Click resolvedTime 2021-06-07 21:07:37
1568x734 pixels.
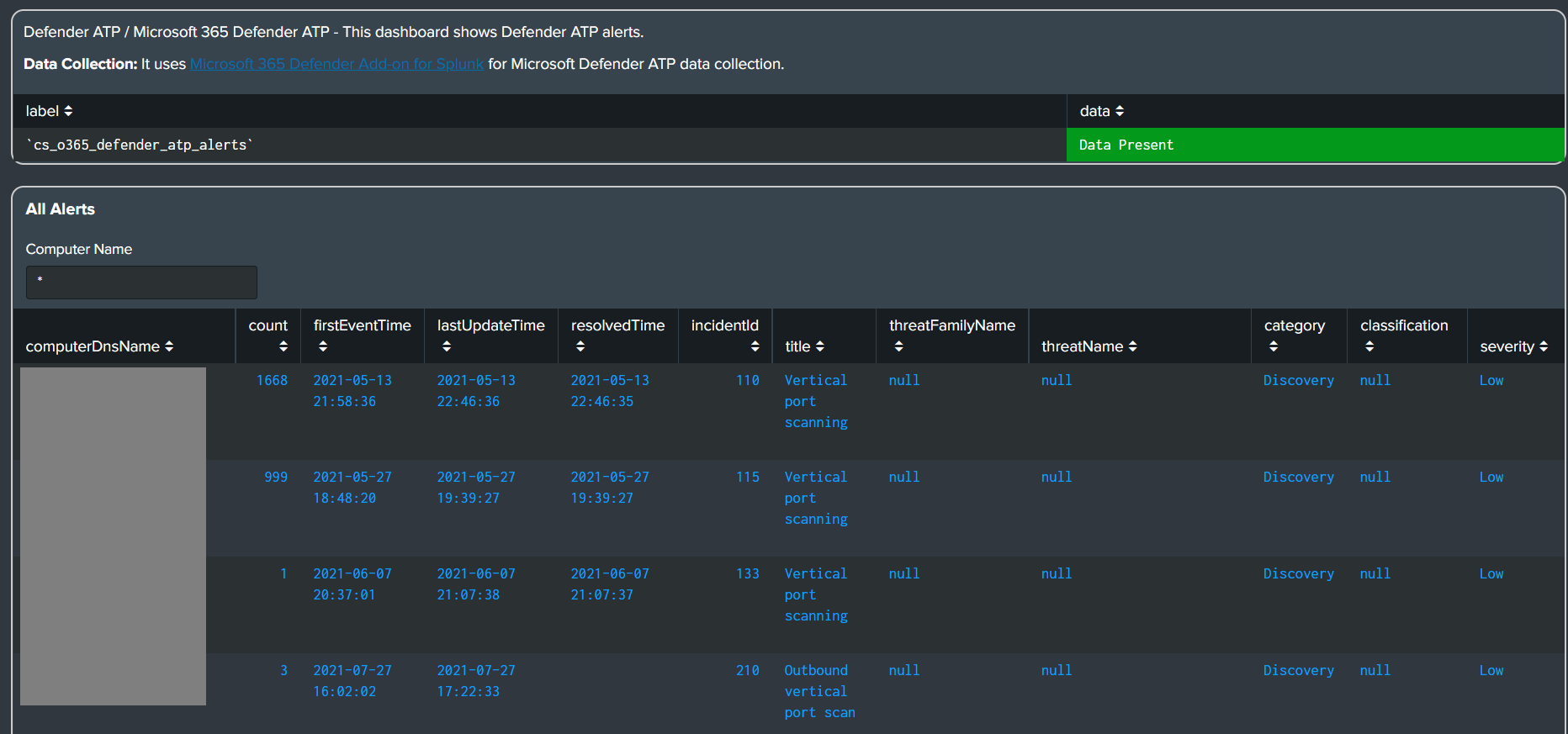(x=610, y=584)
